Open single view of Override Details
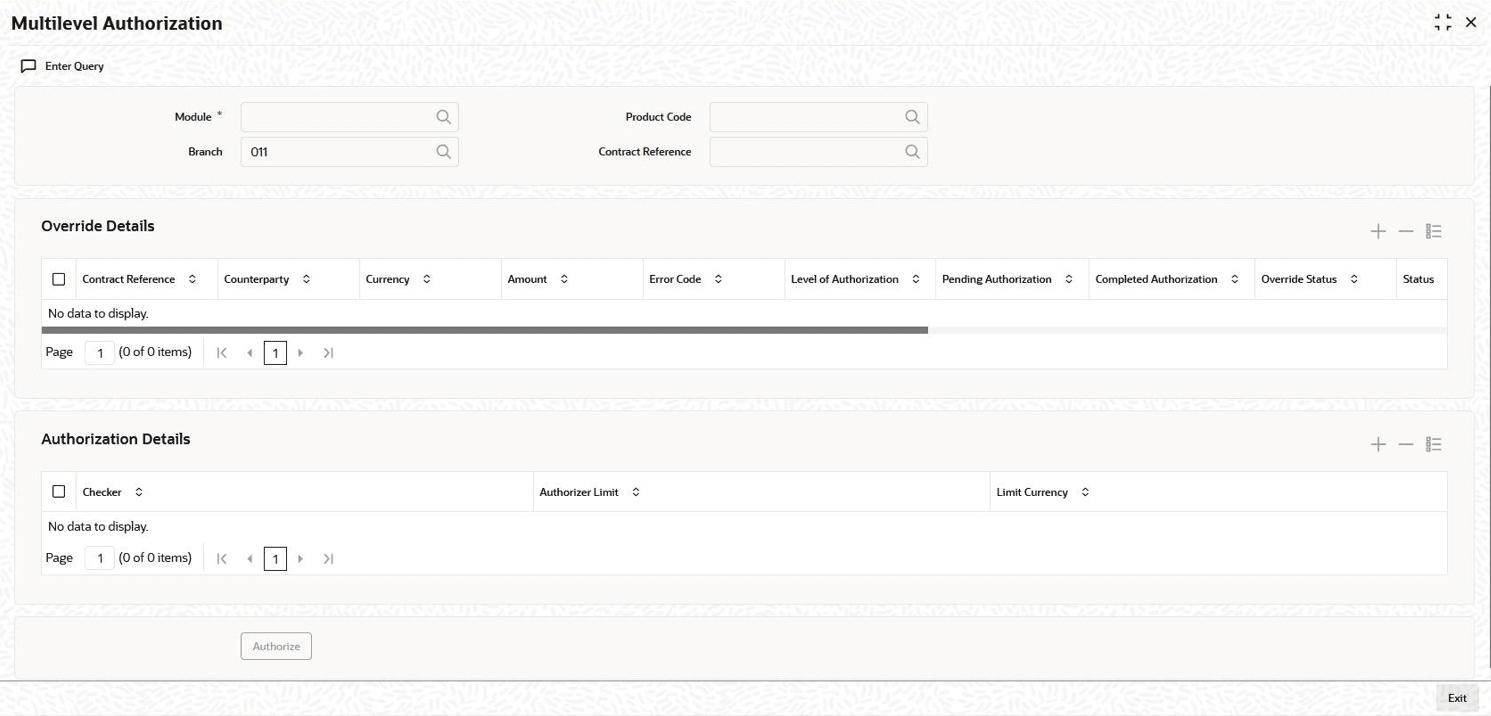 [1434, 231]
